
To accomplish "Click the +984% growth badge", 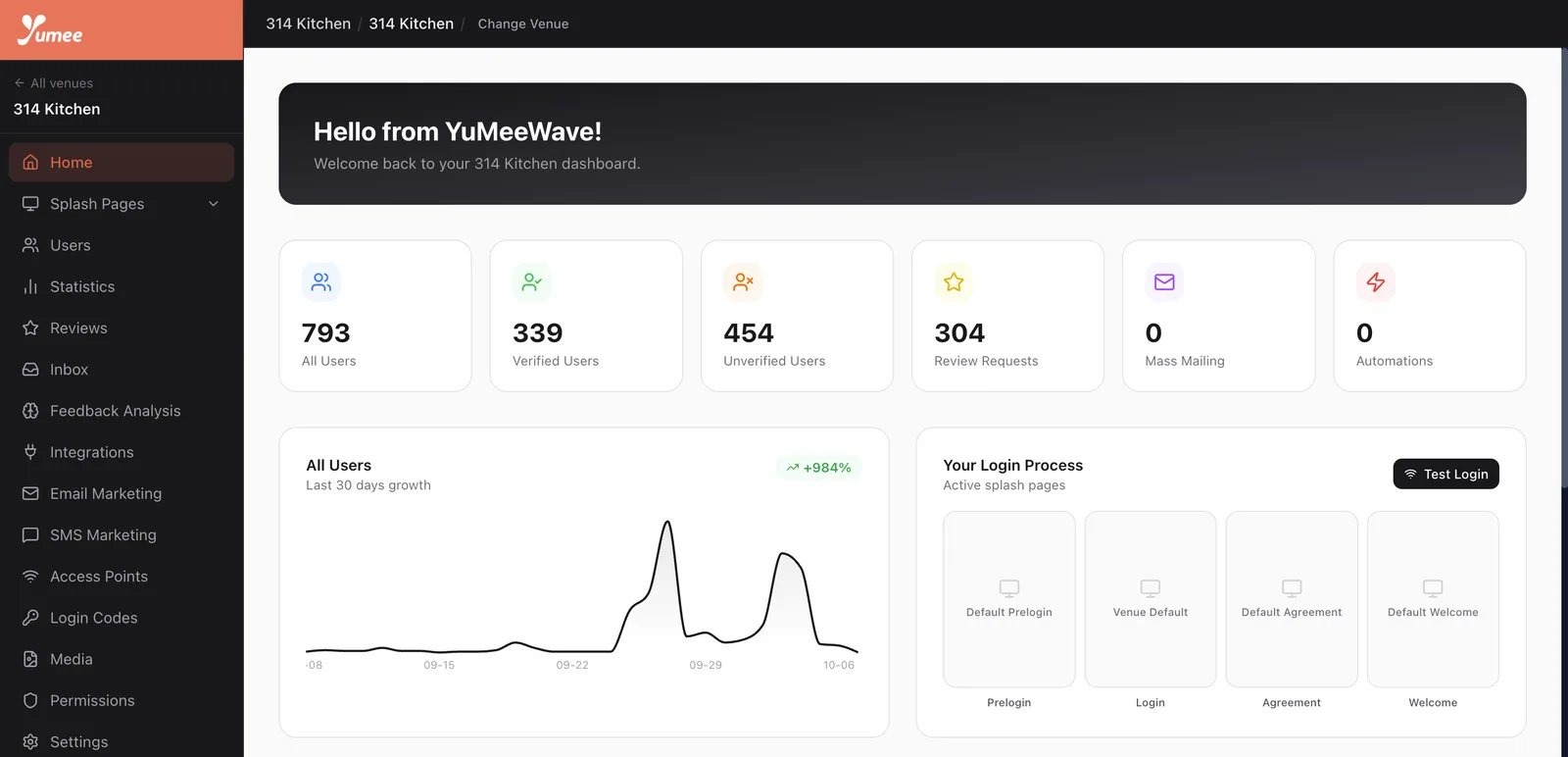I will pyautogui.click(x=818, y=468).
